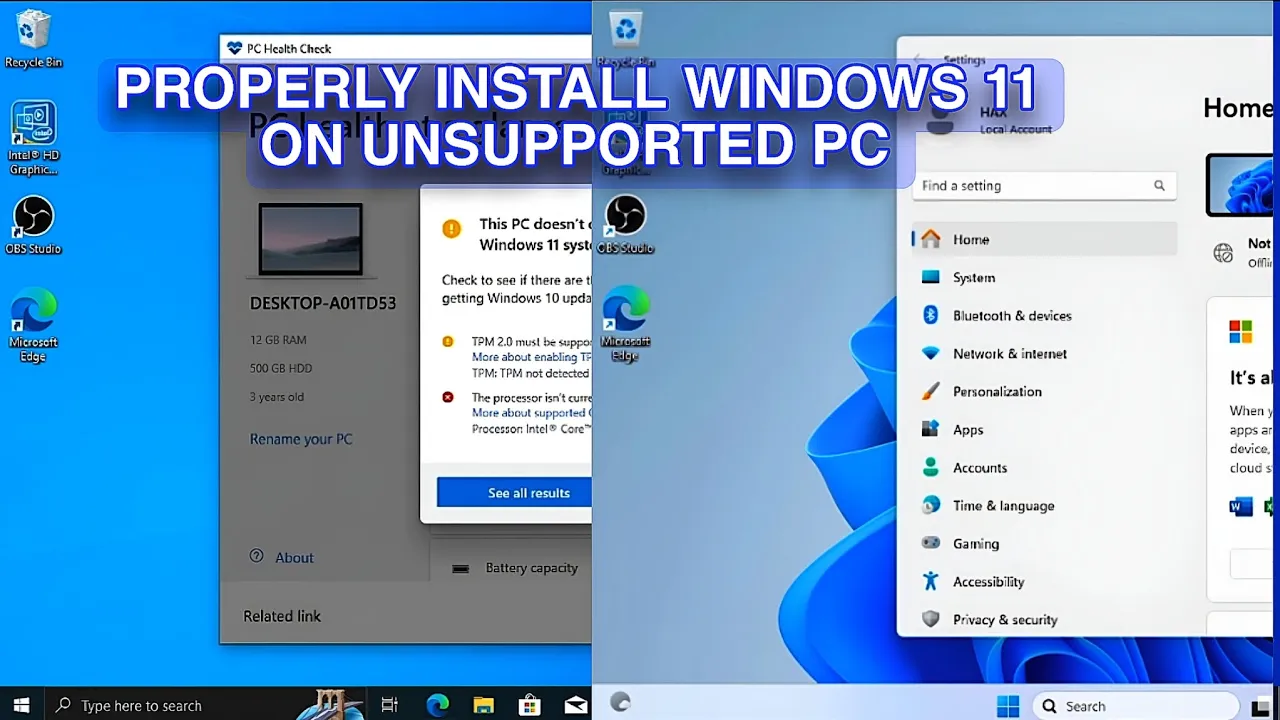Open Edge from the Windows 10 taskbar
Viewport: 1280px width, 720px height.
point(437,705)
